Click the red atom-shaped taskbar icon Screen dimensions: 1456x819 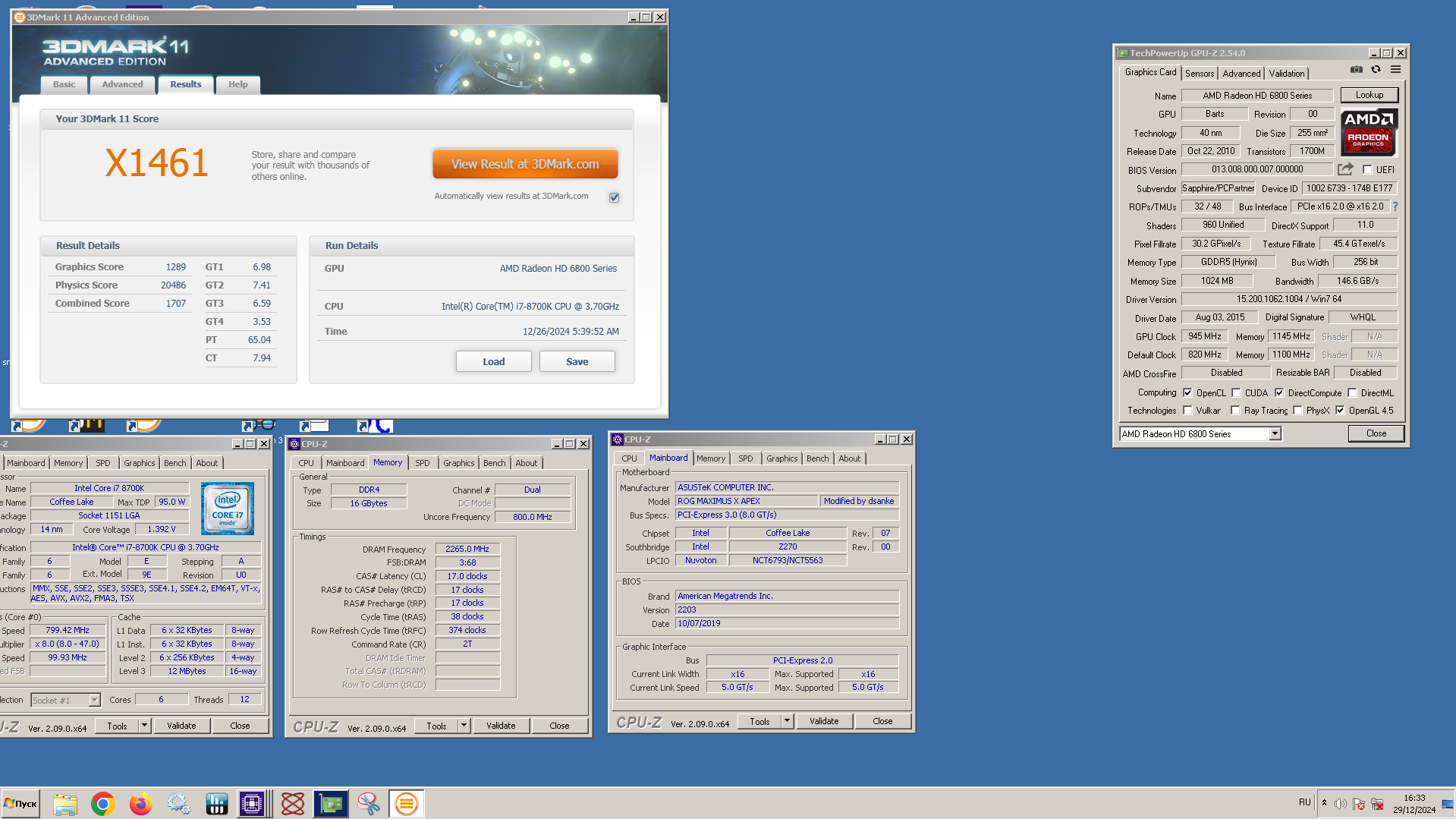(293, 803)
